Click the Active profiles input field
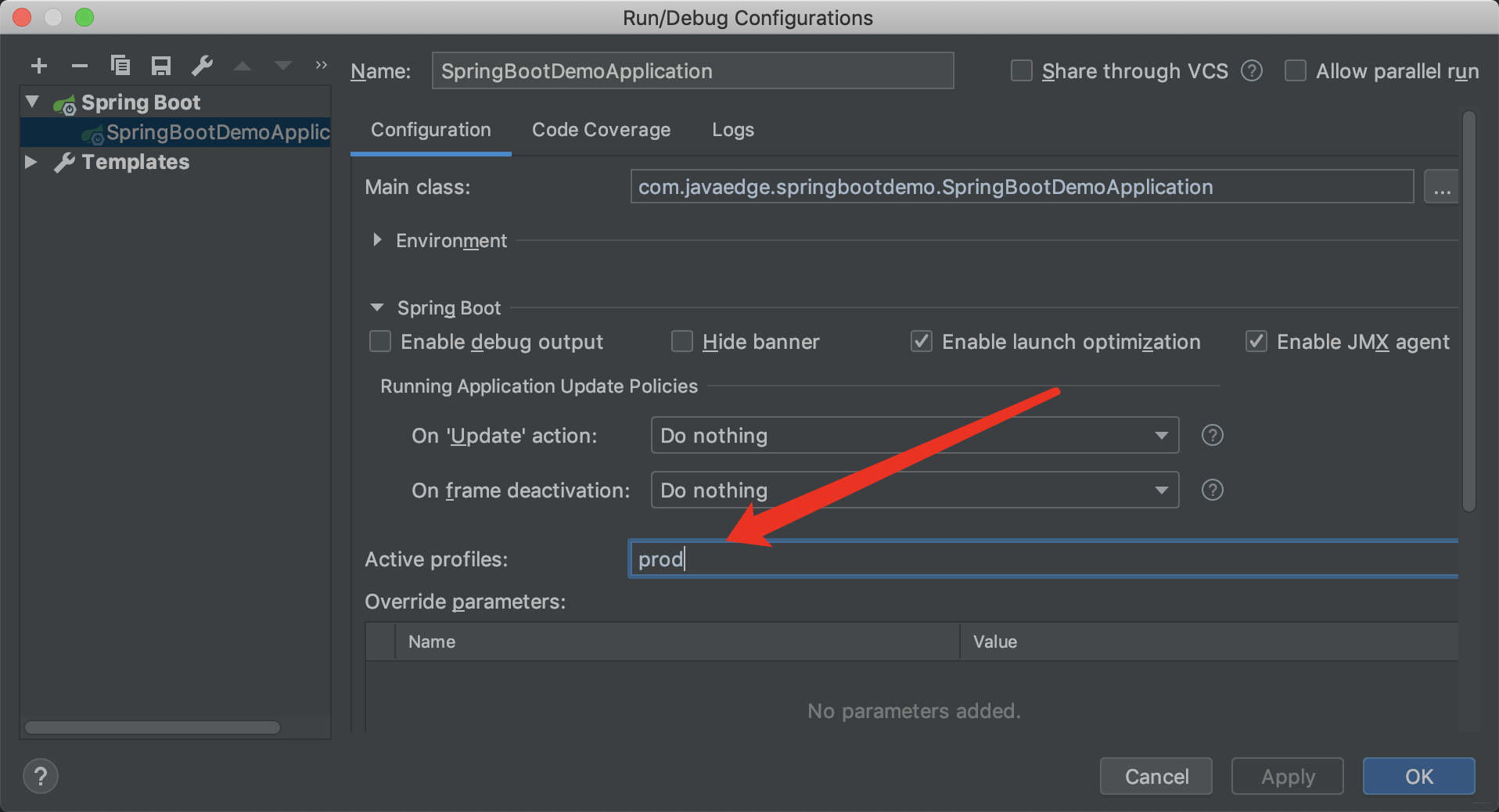This screenshot has width=1499, height=812. point(1044,559)
